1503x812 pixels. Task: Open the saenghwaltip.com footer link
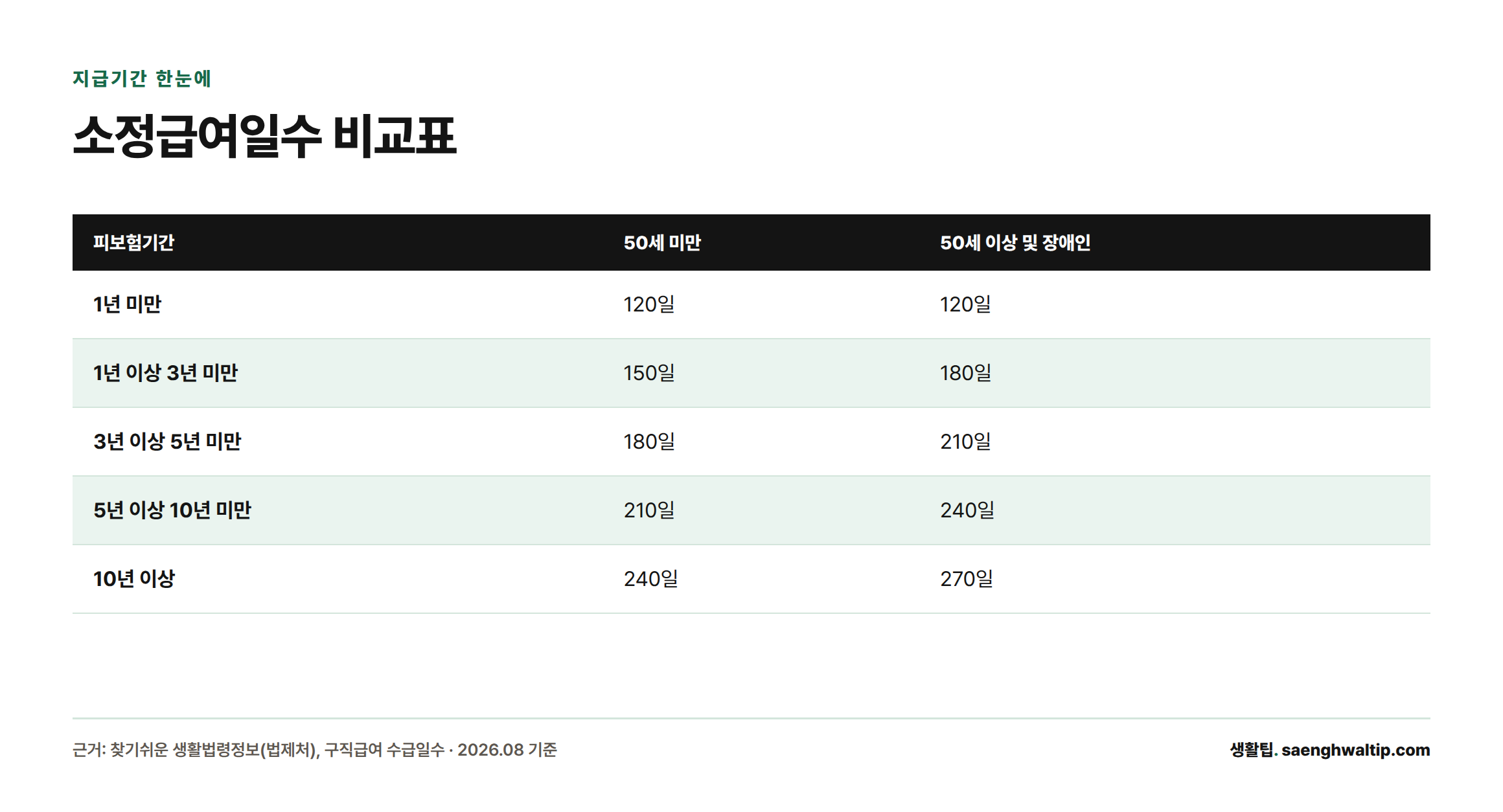(x=1355, y=750)
